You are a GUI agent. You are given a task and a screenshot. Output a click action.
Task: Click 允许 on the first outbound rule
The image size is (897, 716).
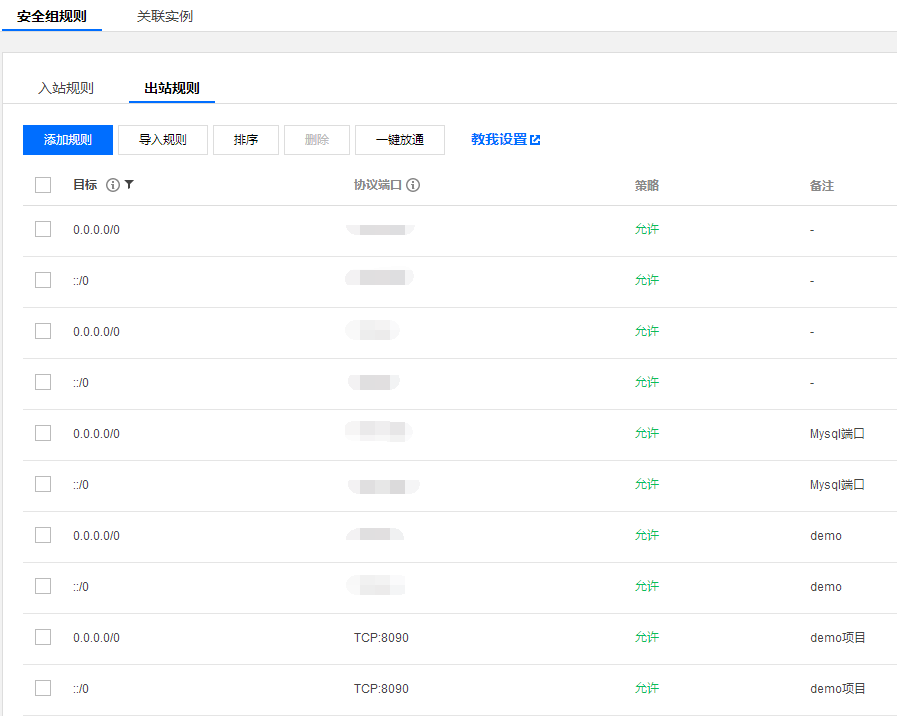pos(646,229)
